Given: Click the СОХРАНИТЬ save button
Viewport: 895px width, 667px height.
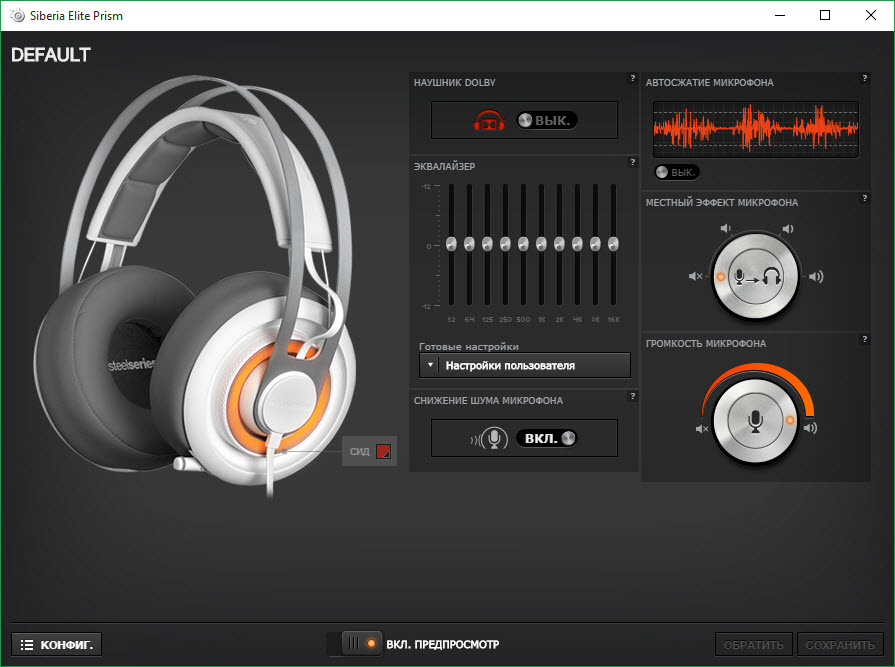Looking at the screenshot, I should 840,645.
